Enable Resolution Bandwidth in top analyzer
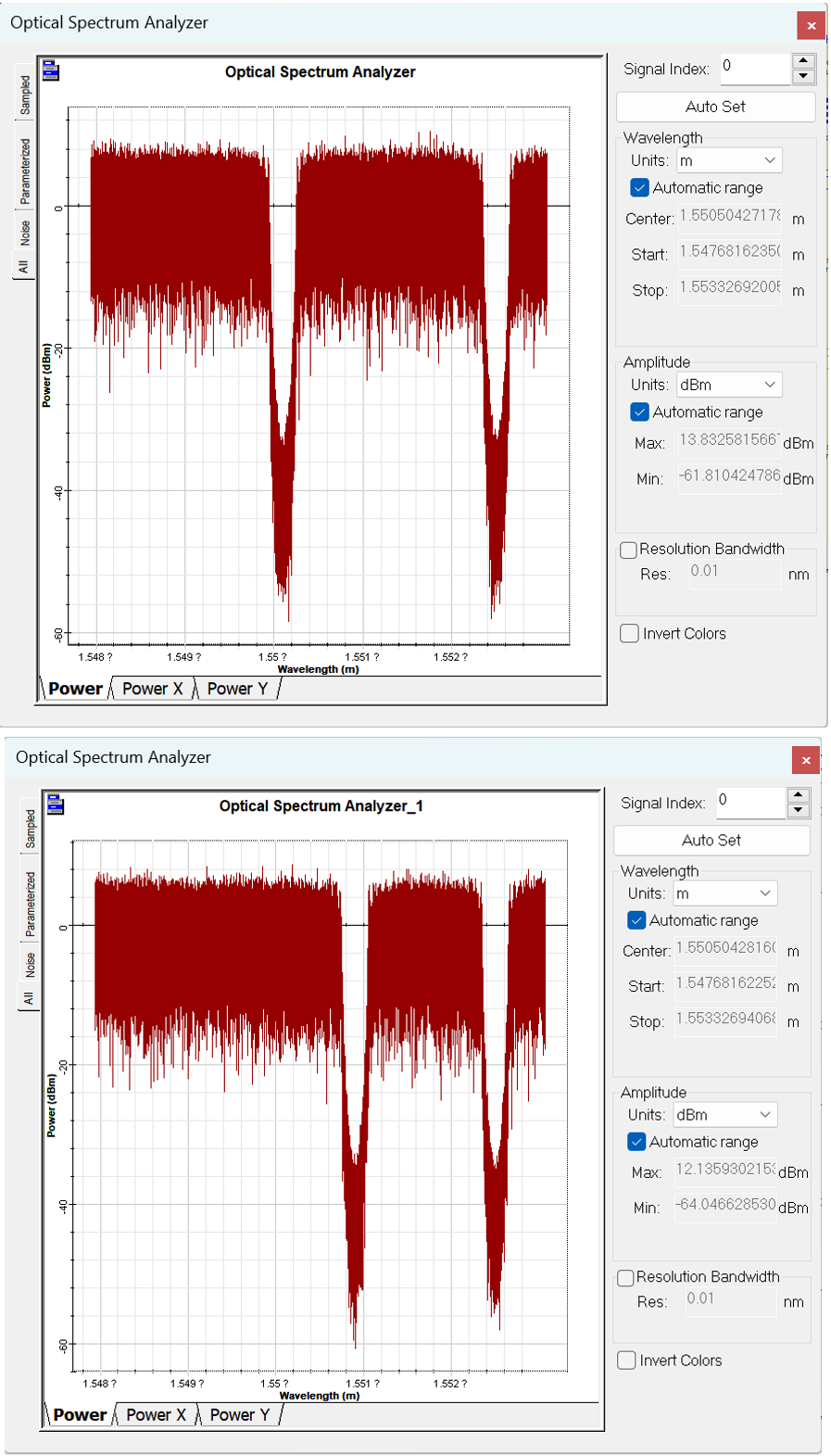 (x=628, y=550)
